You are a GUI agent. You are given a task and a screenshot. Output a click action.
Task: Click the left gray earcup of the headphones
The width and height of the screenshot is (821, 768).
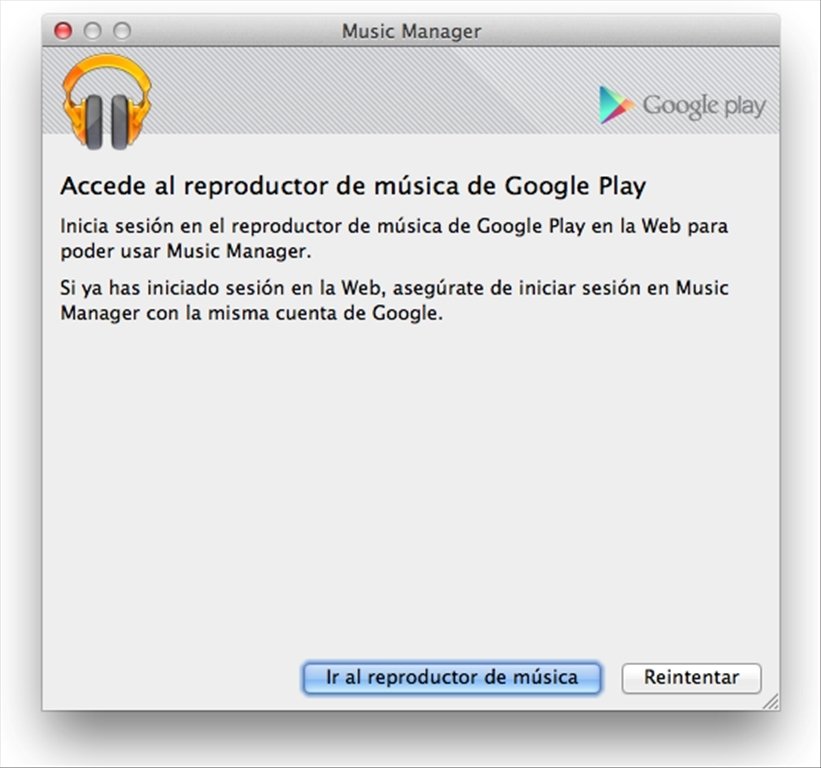pos(94,122)
